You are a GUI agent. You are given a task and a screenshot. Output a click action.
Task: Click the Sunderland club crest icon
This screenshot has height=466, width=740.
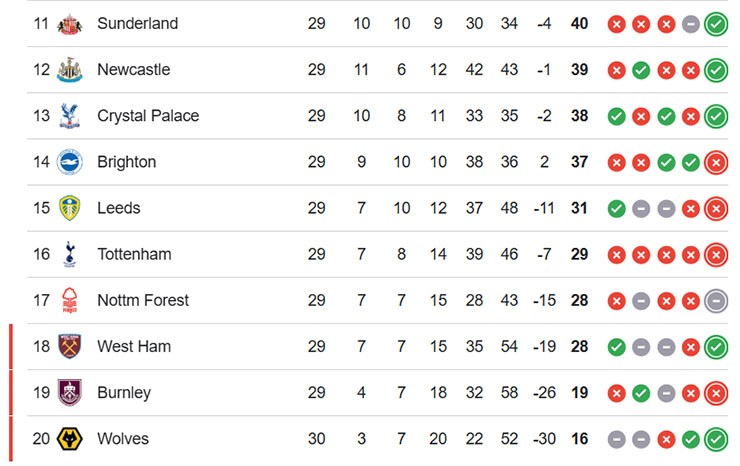pyautogui.click(x=69, y=24)
